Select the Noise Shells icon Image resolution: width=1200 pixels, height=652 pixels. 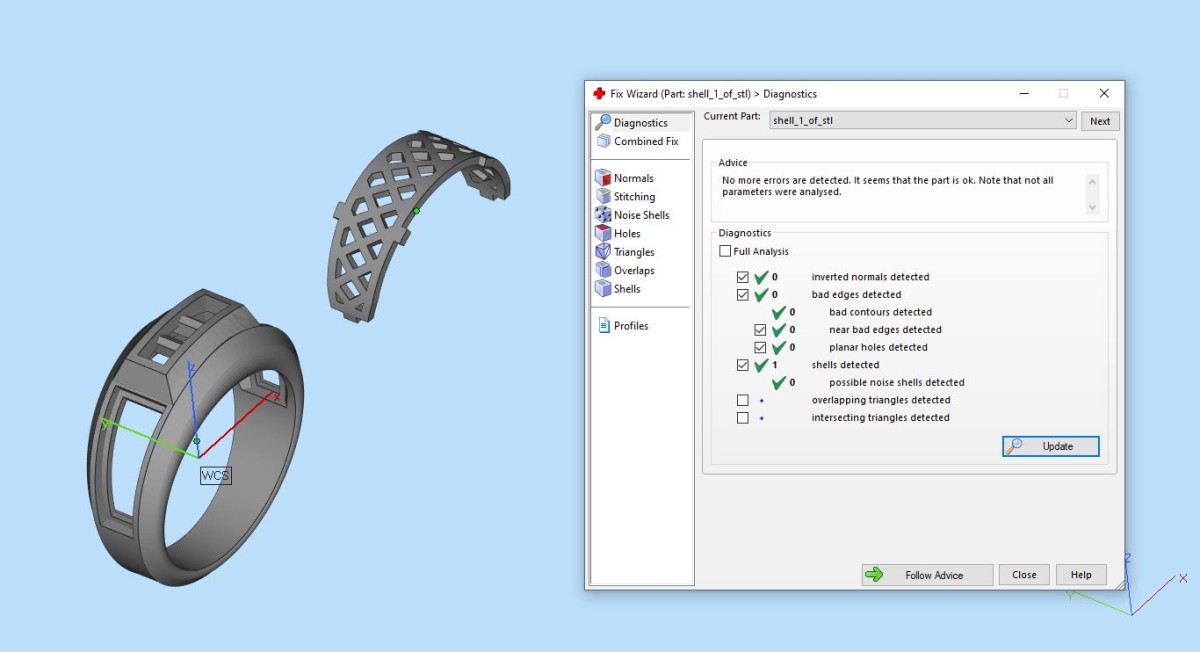tap(603, 215)
